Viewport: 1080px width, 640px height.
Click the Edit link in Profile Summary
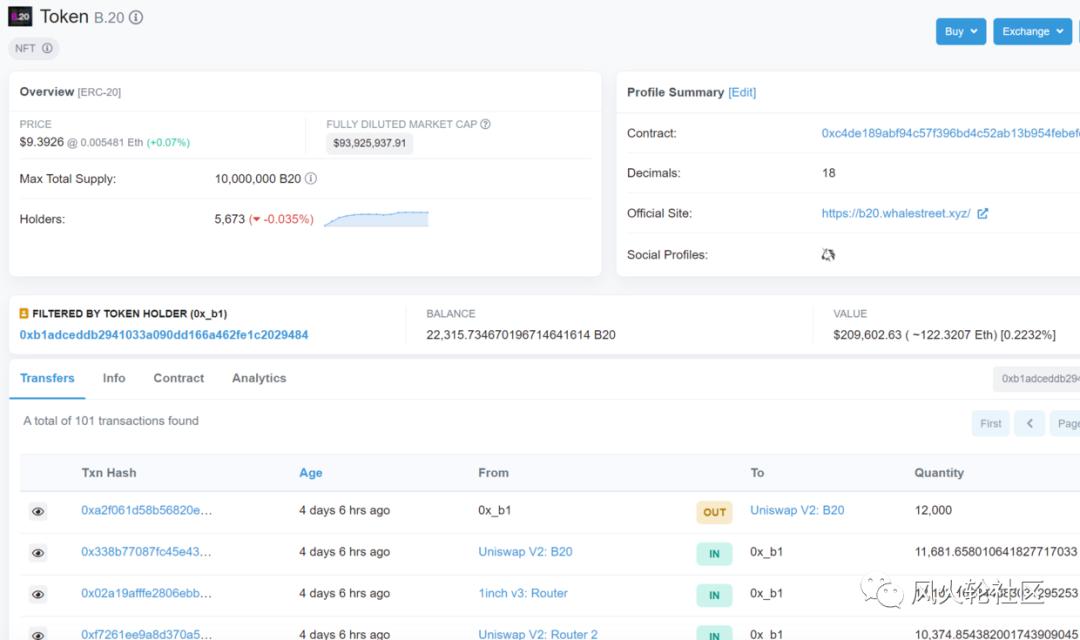pos(742,92)
